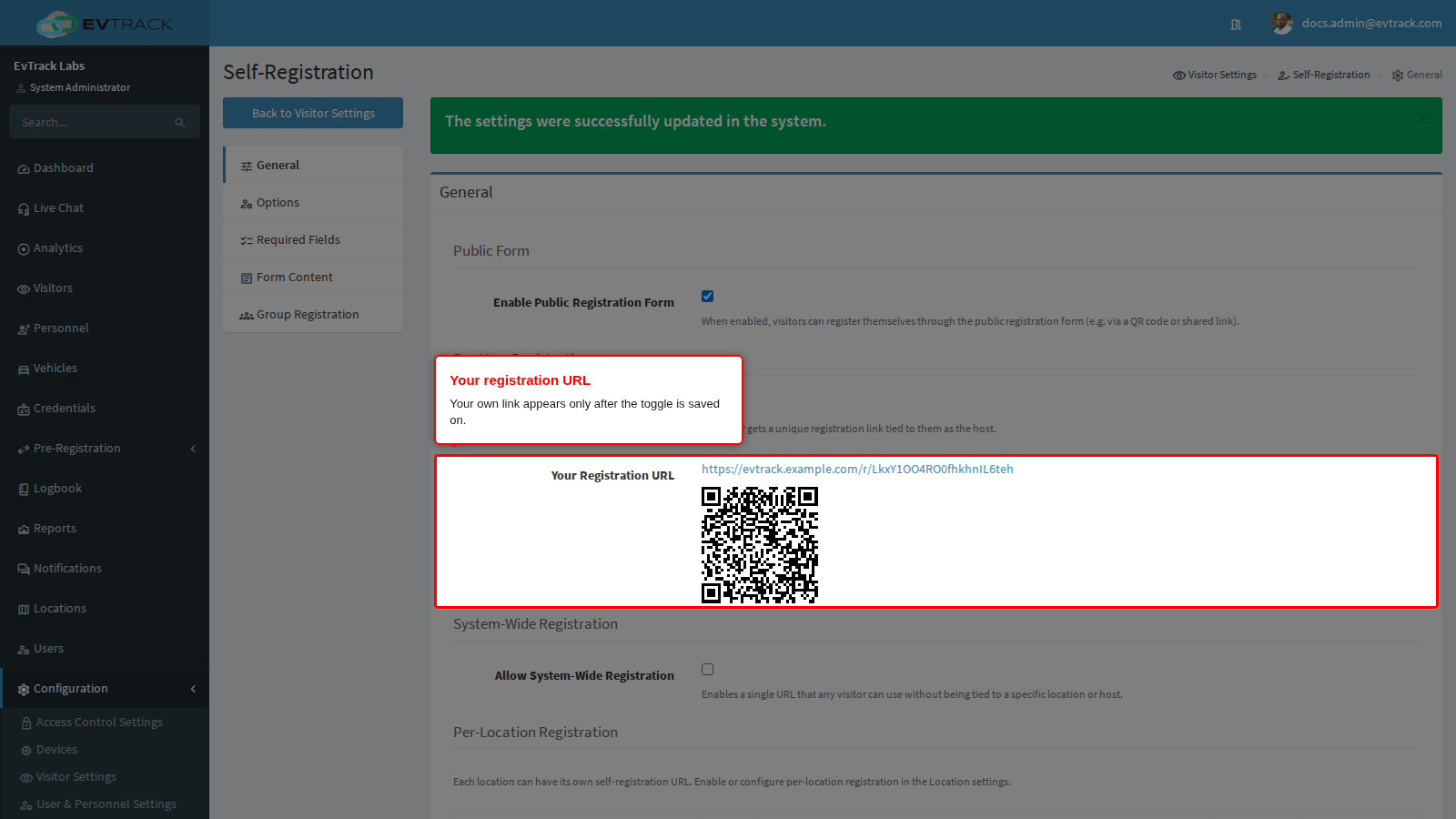
Task: Click the EvTrack logo
Action: coord(105,24)
